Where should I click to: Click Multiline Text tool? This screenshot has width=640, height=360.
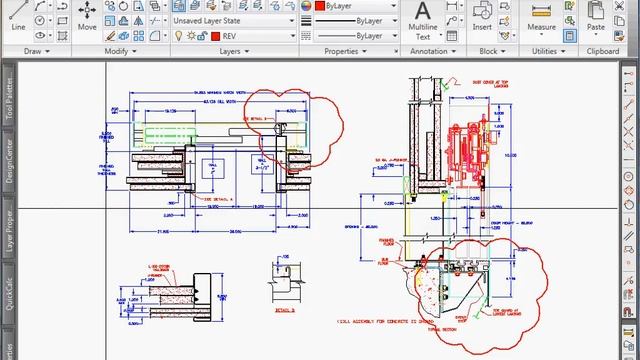[x=423, y=20]
